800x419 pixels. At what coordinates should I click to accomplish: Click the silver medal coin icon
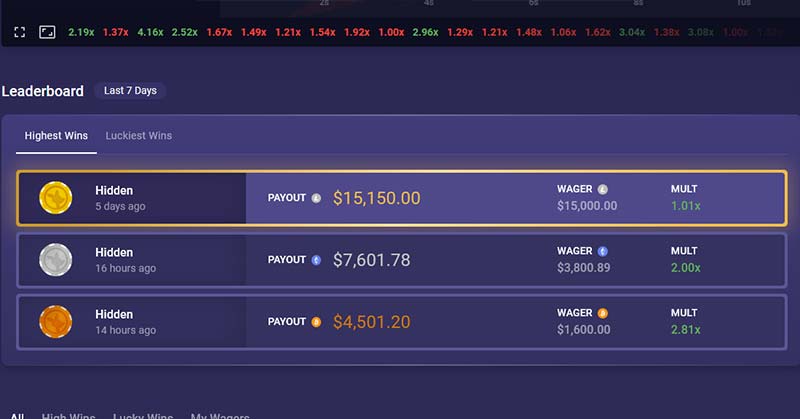(x=56, y=260)
